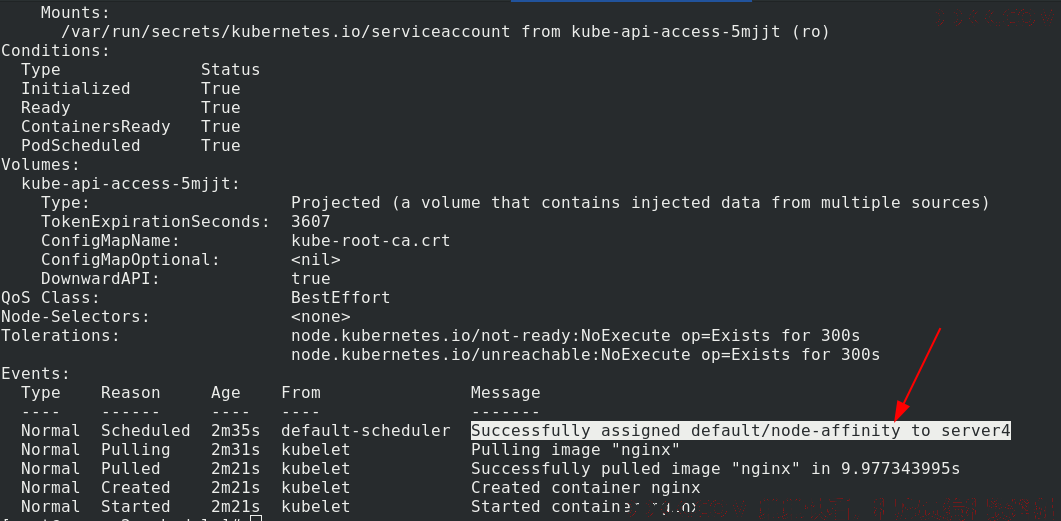Click the red arrow annotation tip
The height and width of the screenshot is (521, 1061).
[898, 417]
